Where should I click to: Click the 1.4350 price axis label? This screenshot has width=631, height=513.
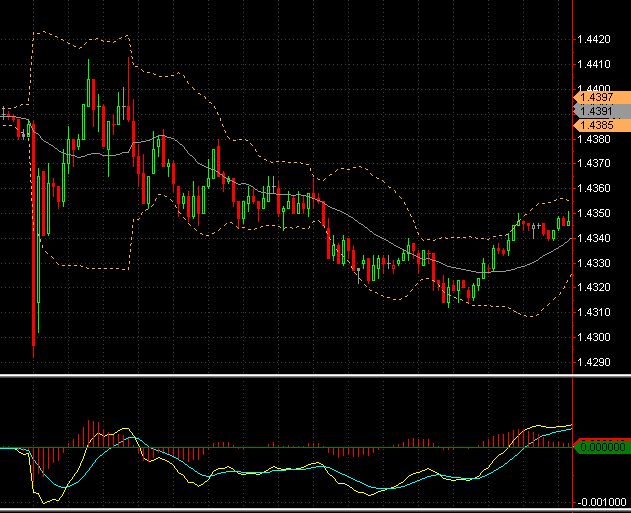594,213
